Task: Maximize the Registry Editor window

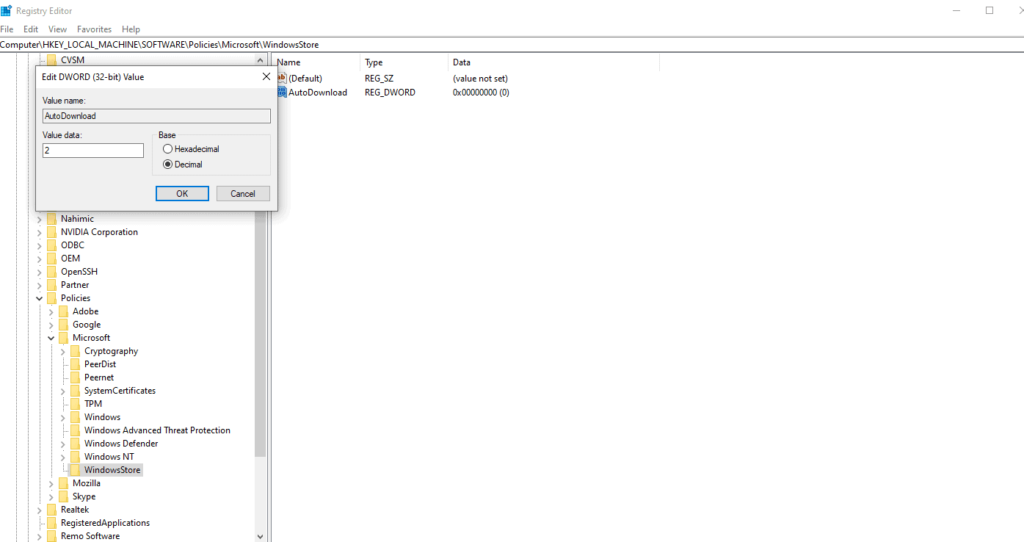Action: pyautogui.click(x=989, y=10)
